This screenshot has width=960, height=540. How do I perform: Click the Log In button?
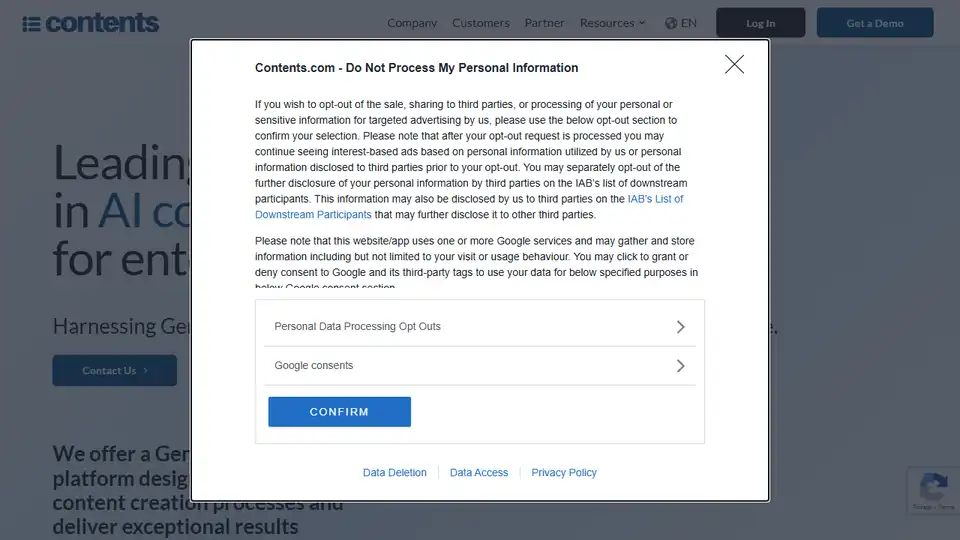click(x=760, y=23)
